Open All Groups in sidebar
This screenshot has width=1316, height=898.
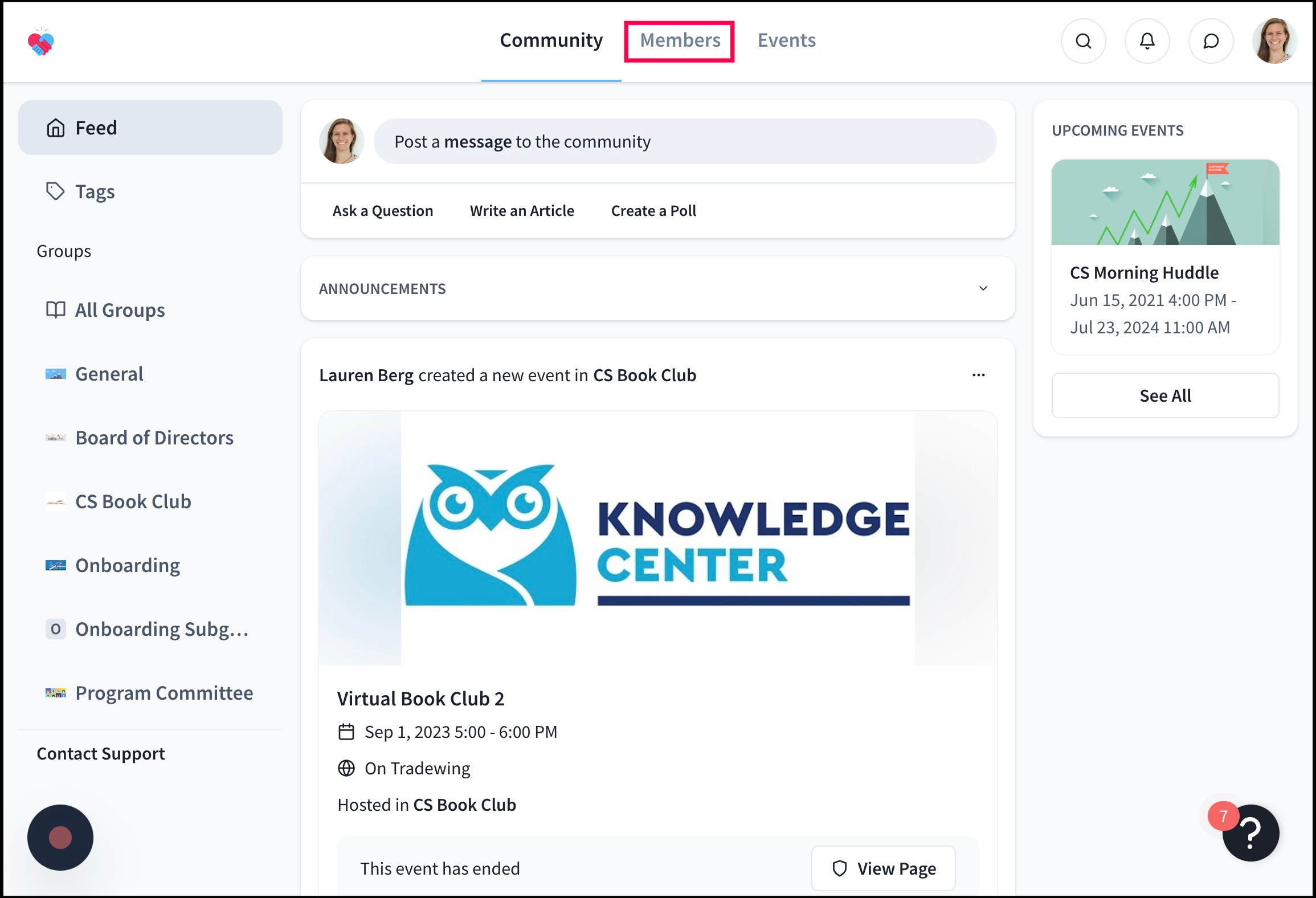point(150,310)
